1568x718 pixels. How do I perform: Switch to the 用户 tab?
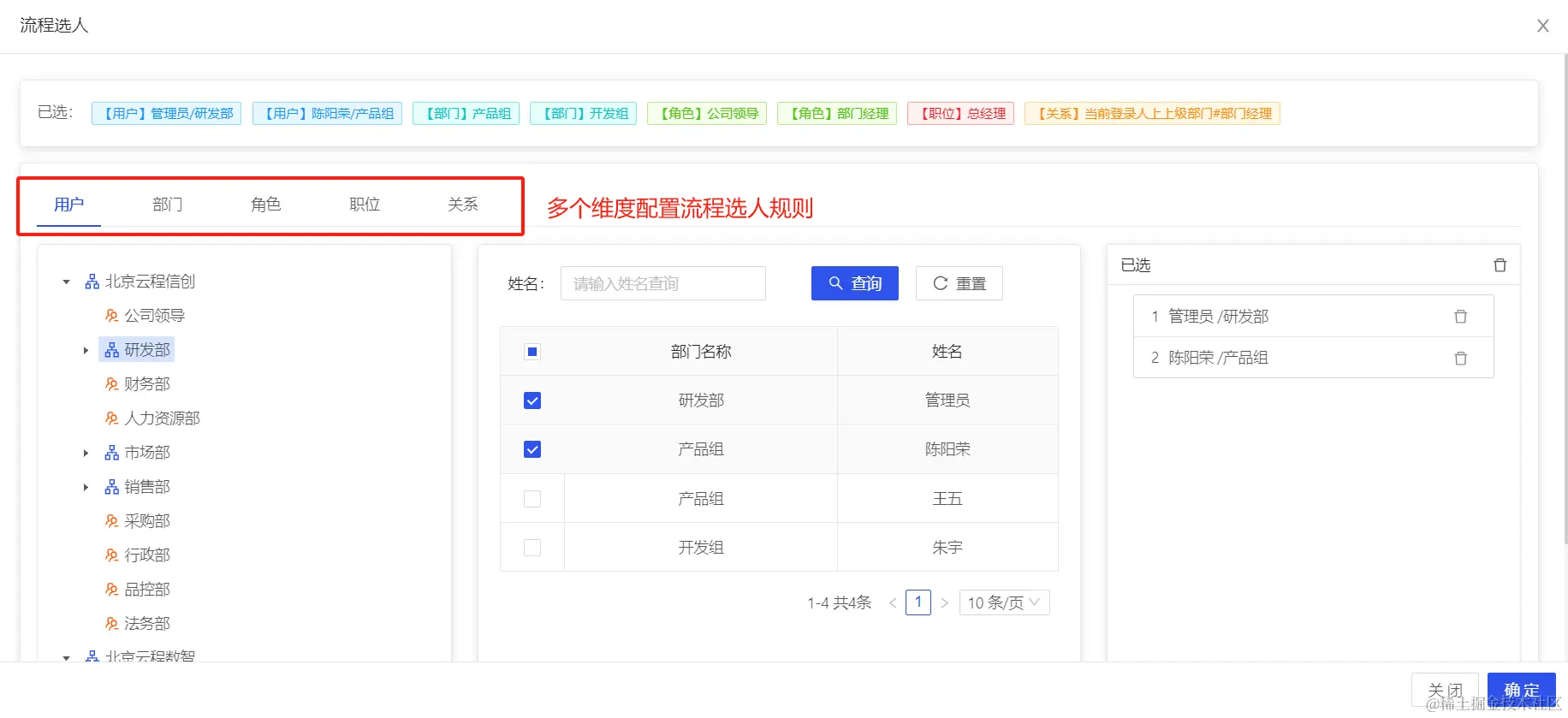point(68,205)
